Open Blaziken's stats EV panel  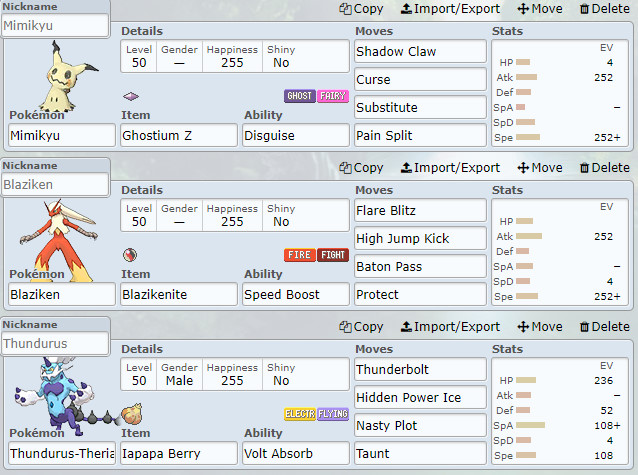coord(559,252)
